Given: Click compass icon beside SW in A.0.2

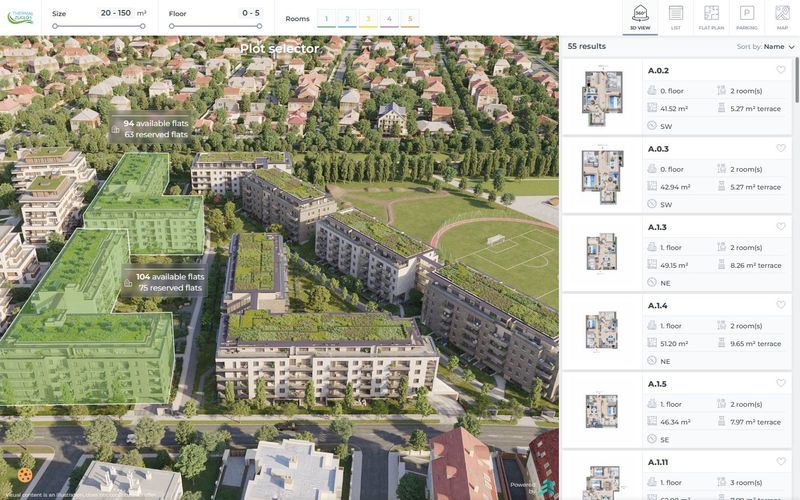Looking at the screenshot, I should [x=652, y=126].
